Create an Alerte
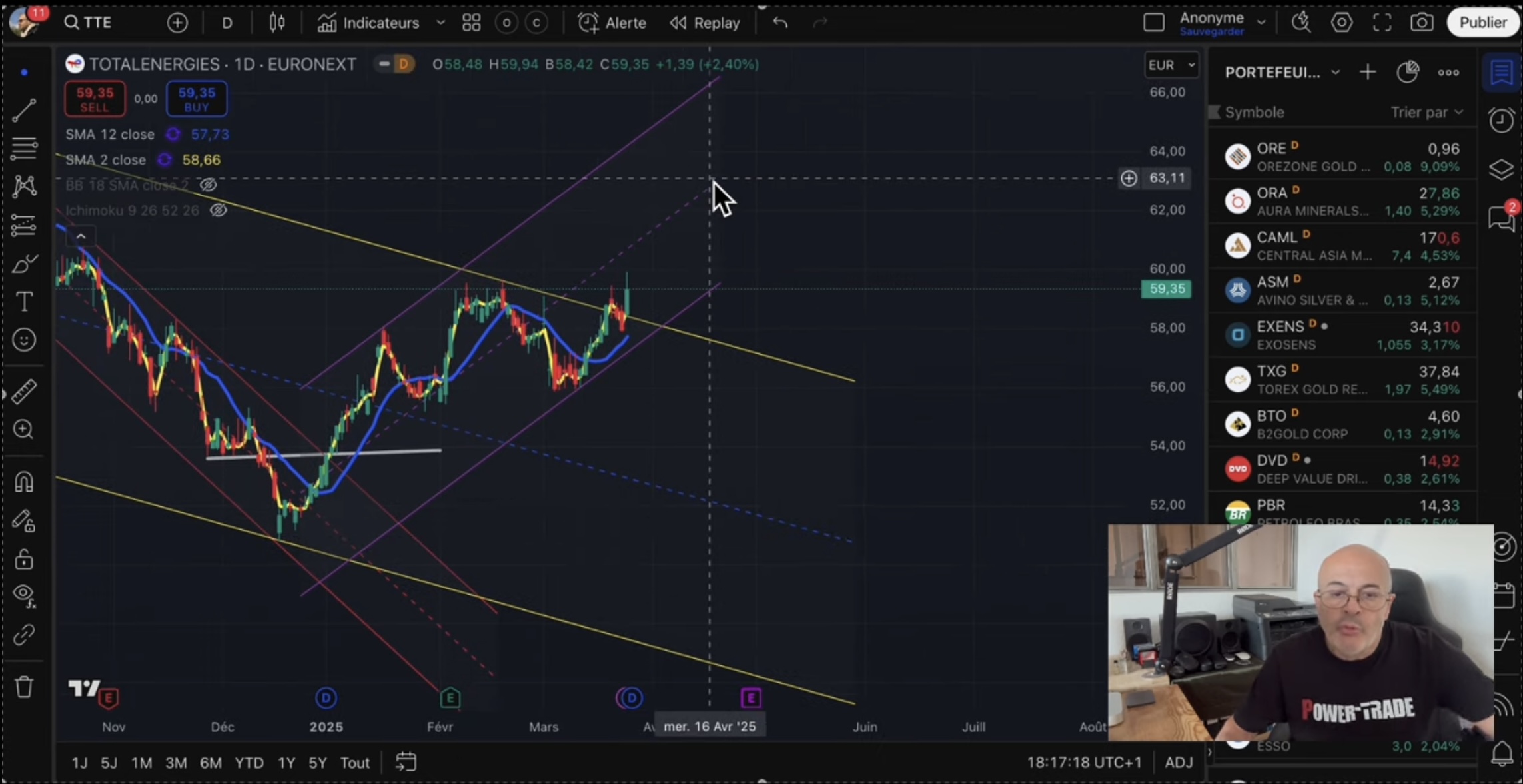1523x784 pixels. [x=612, y=23]
